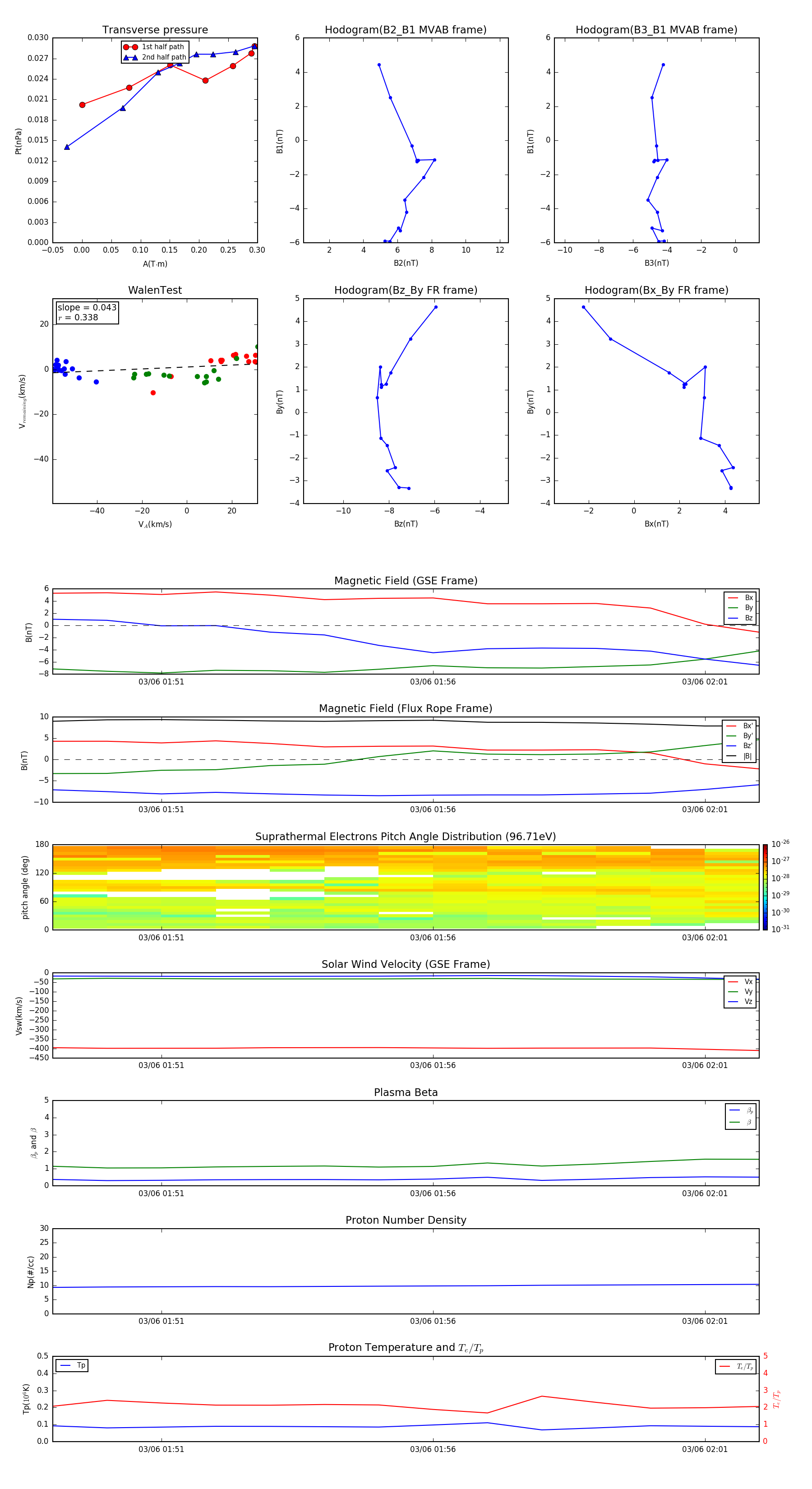
Task: Click '03/06 01:51' tick under Proton Number Density
Action: [161, 1321]
